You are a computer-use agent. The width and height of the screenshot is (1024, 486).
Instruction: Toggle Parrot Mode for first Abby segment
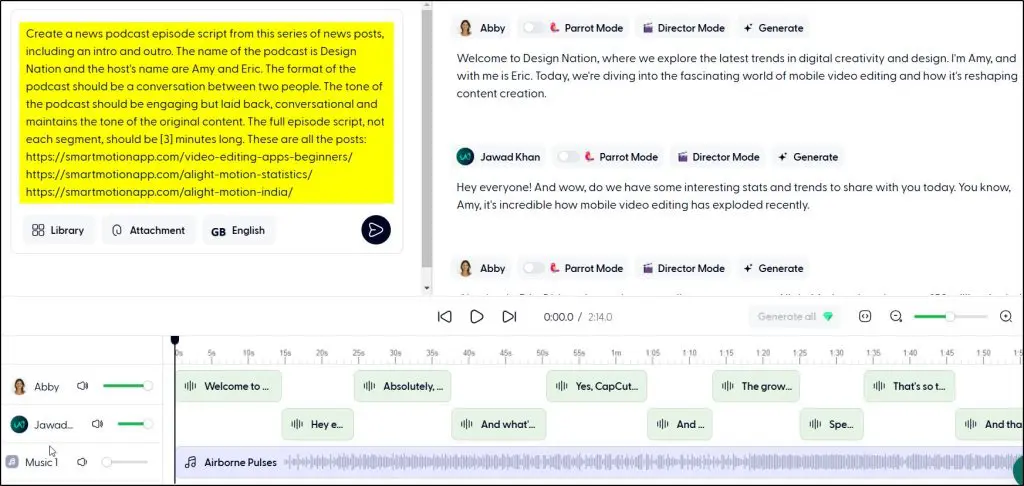[535, 28]
